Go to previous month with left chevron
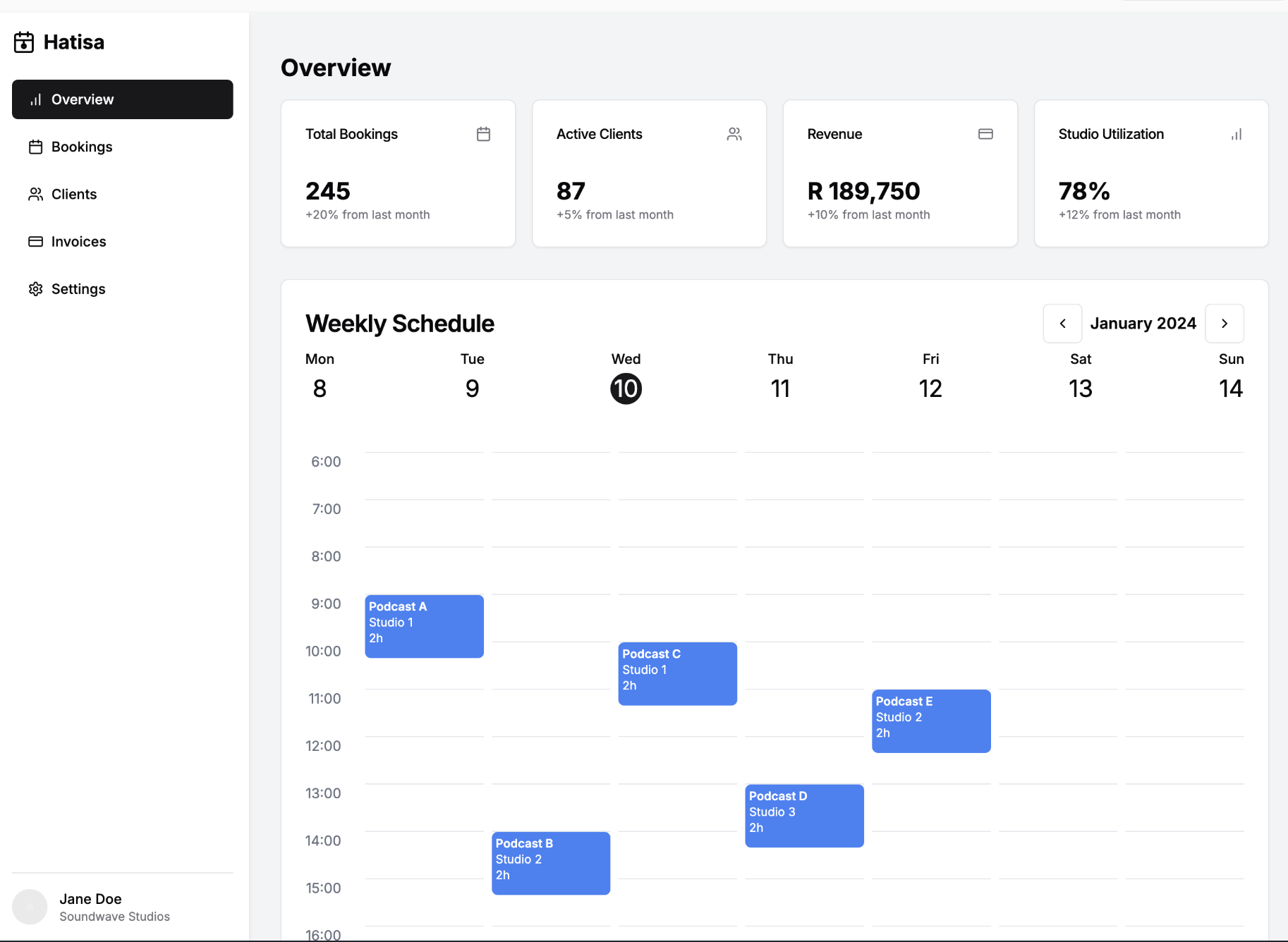 (x=1062, y=324)
